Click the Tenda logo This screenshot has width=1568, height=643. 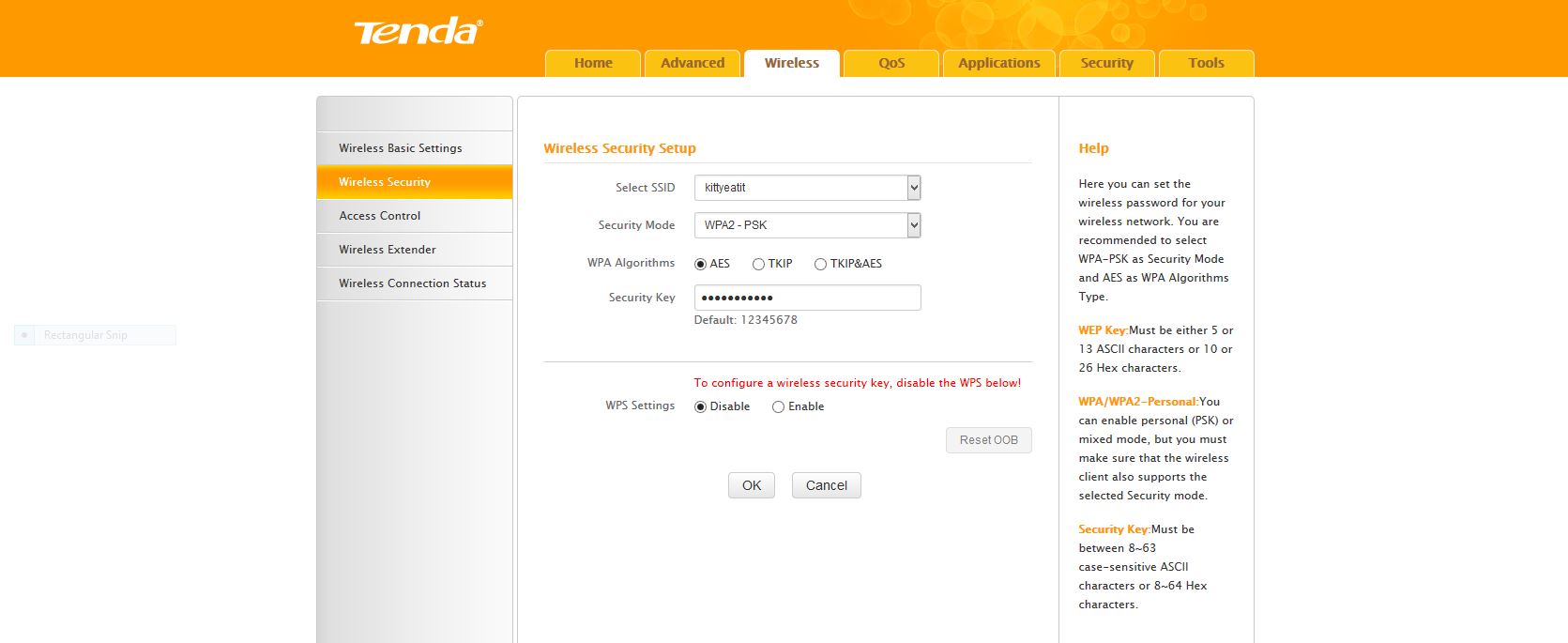coord(418,32)
